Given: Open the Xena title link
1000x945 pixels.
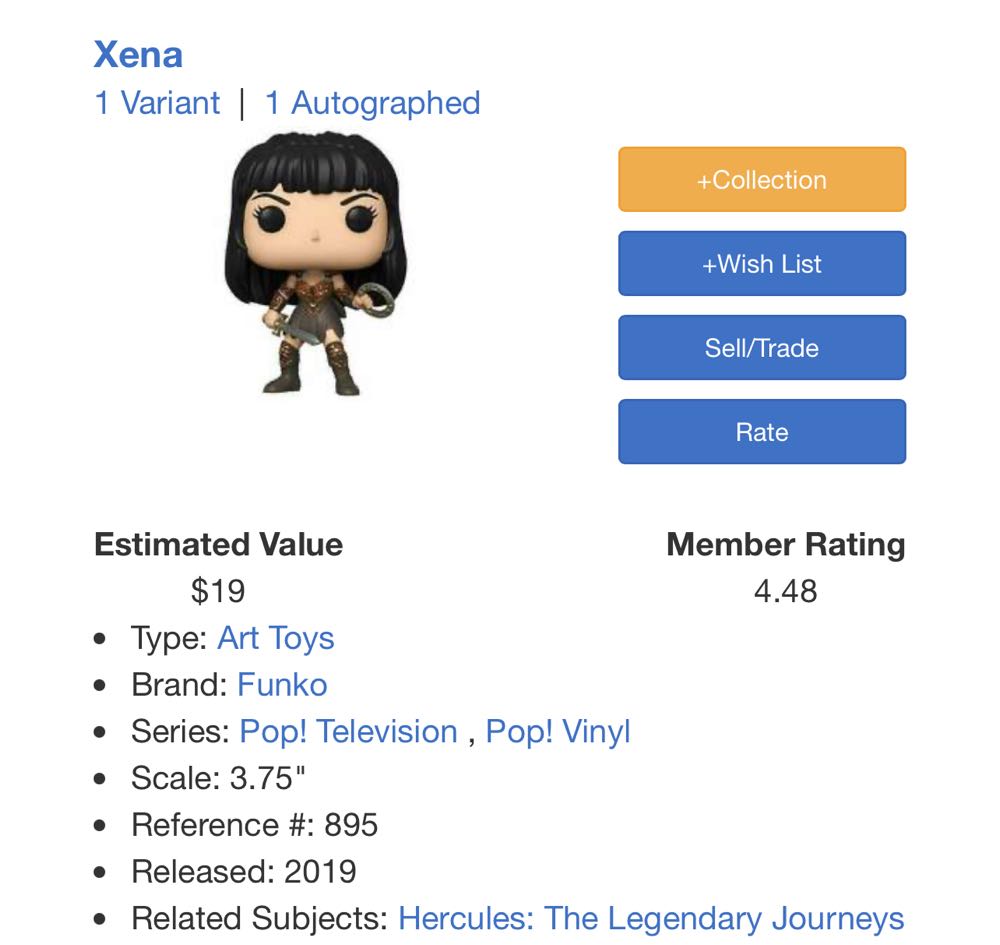Looking at the screenshot, I should tap(137, 55).
